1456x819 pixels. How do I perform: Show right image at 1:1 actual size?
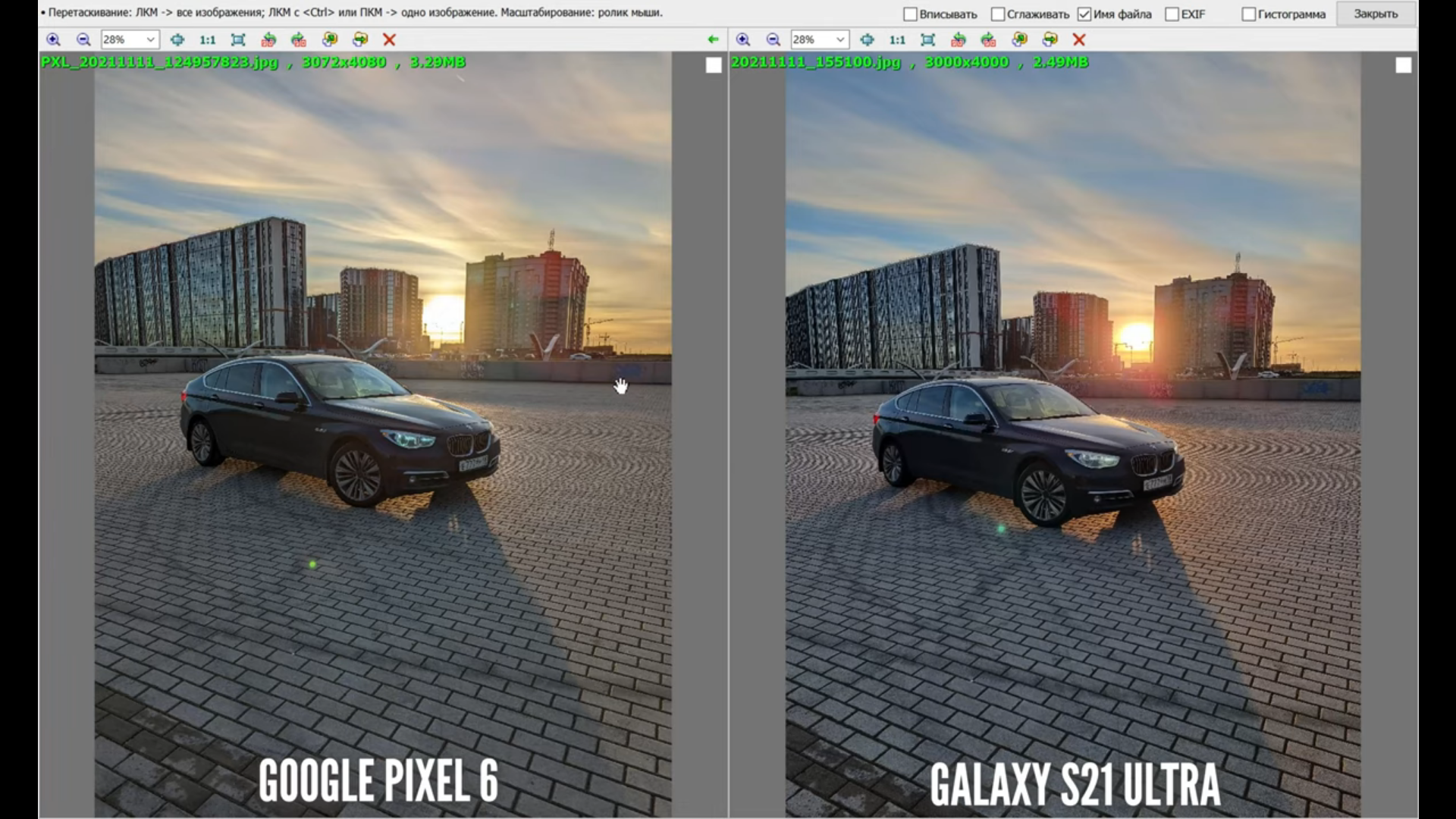tap(897, 39)
